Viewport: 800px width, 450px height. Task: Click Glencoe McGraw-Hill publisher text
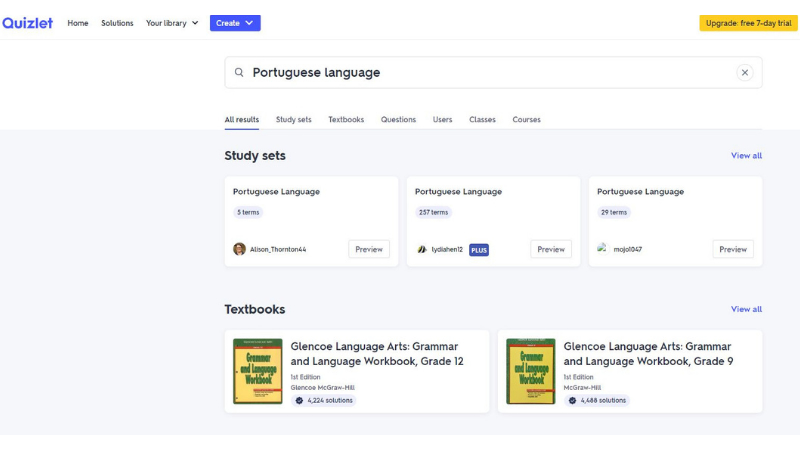click(x=322, y=388)
